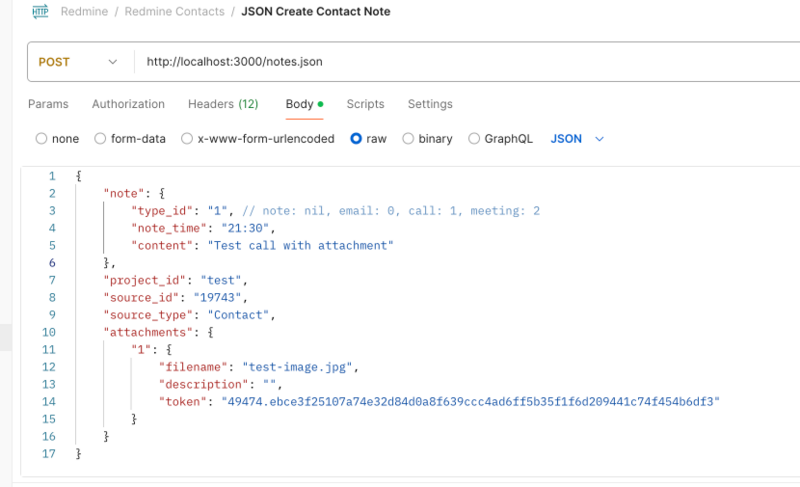Image resolution: width=800 pixels, height=487 pixels.
Task: Go to the Settings tab
Action: point(429,104)
